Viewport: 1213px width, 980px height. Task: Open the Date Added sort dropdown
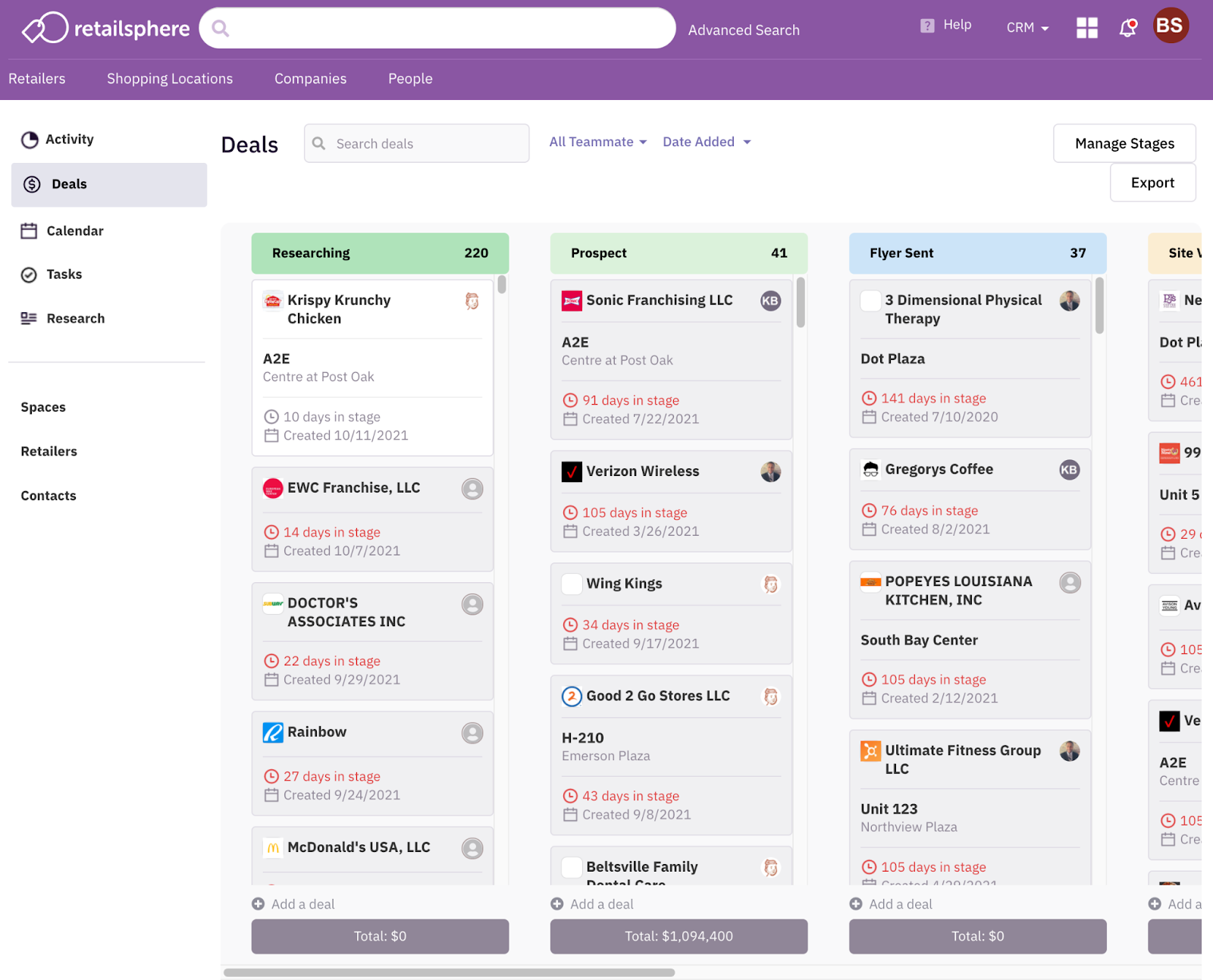click(x=707, y=142)
